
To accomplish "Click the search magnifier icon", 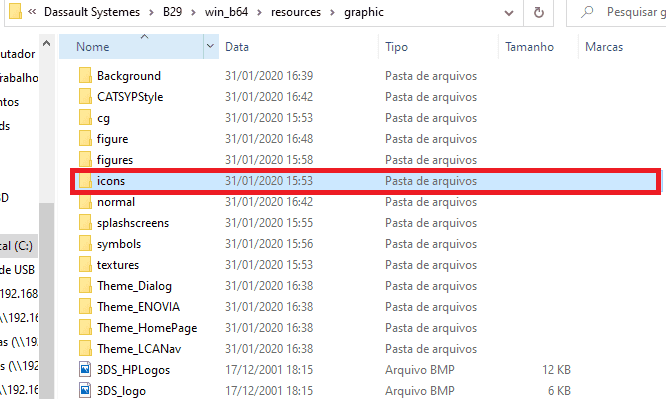I will point(587,12).
